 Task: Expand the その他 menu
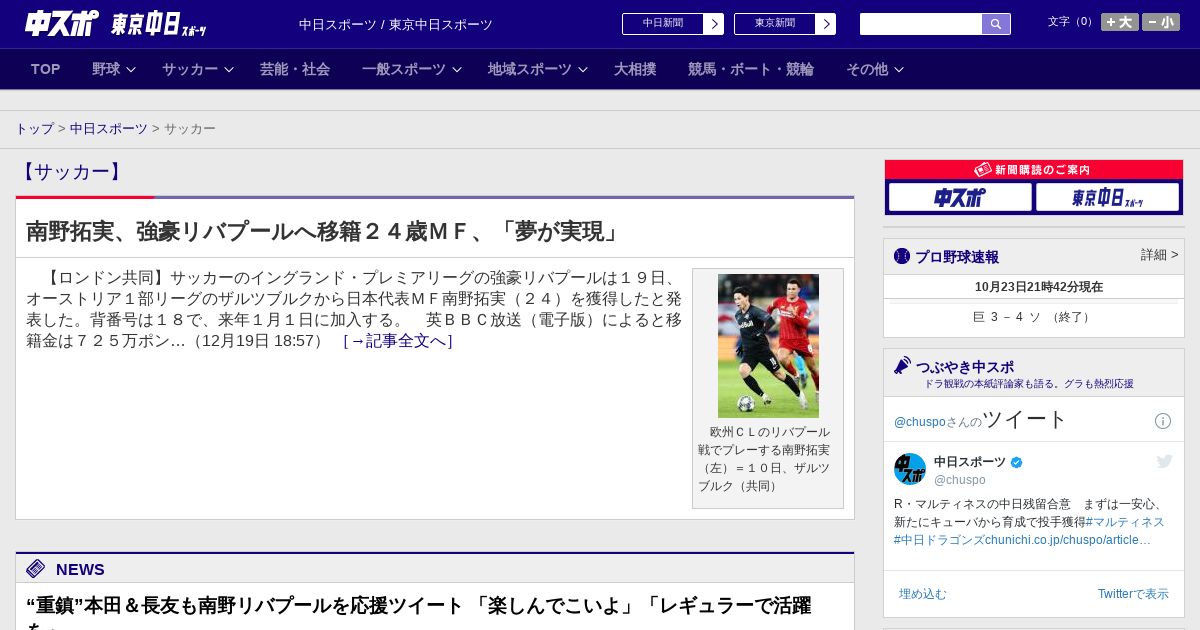coord(875,69)
